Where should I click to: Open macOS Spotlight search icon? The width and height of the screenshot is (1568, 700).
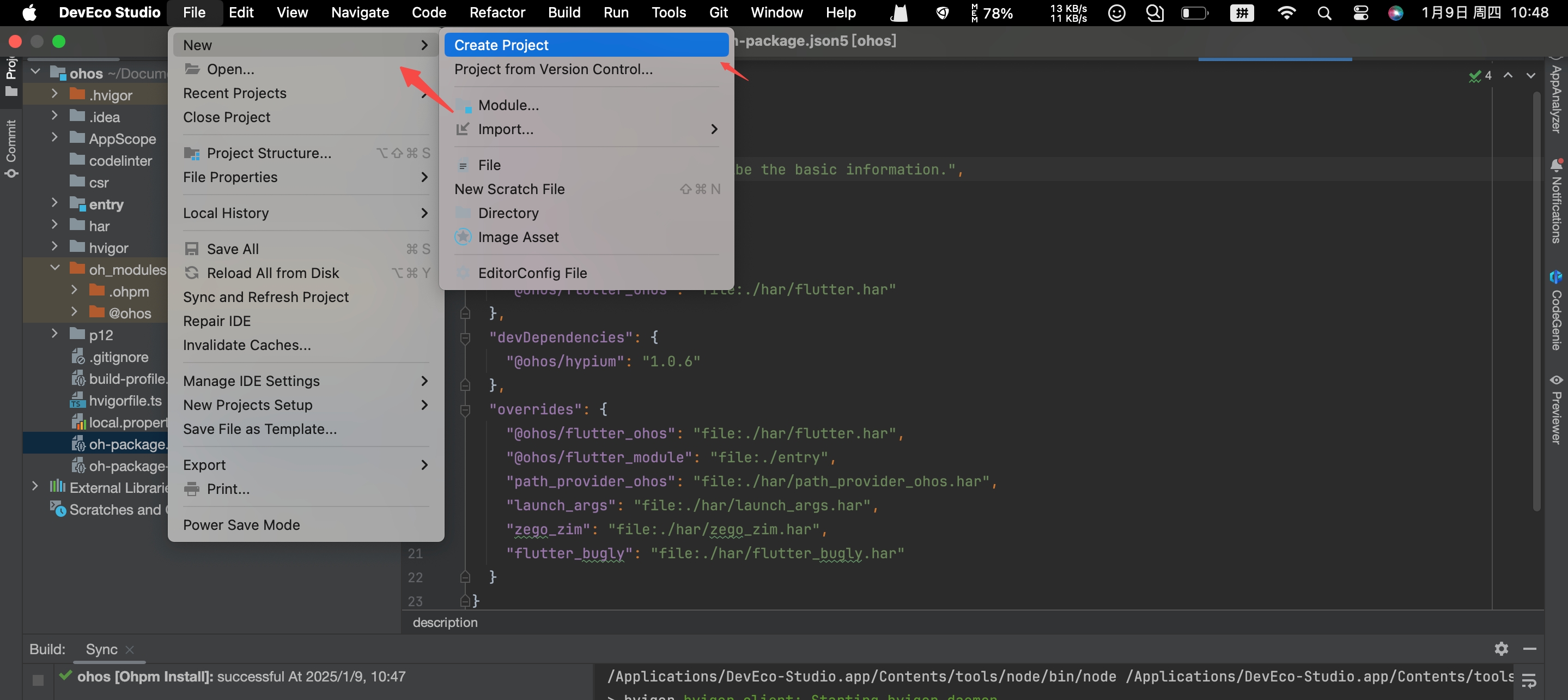coord(1324,13)
